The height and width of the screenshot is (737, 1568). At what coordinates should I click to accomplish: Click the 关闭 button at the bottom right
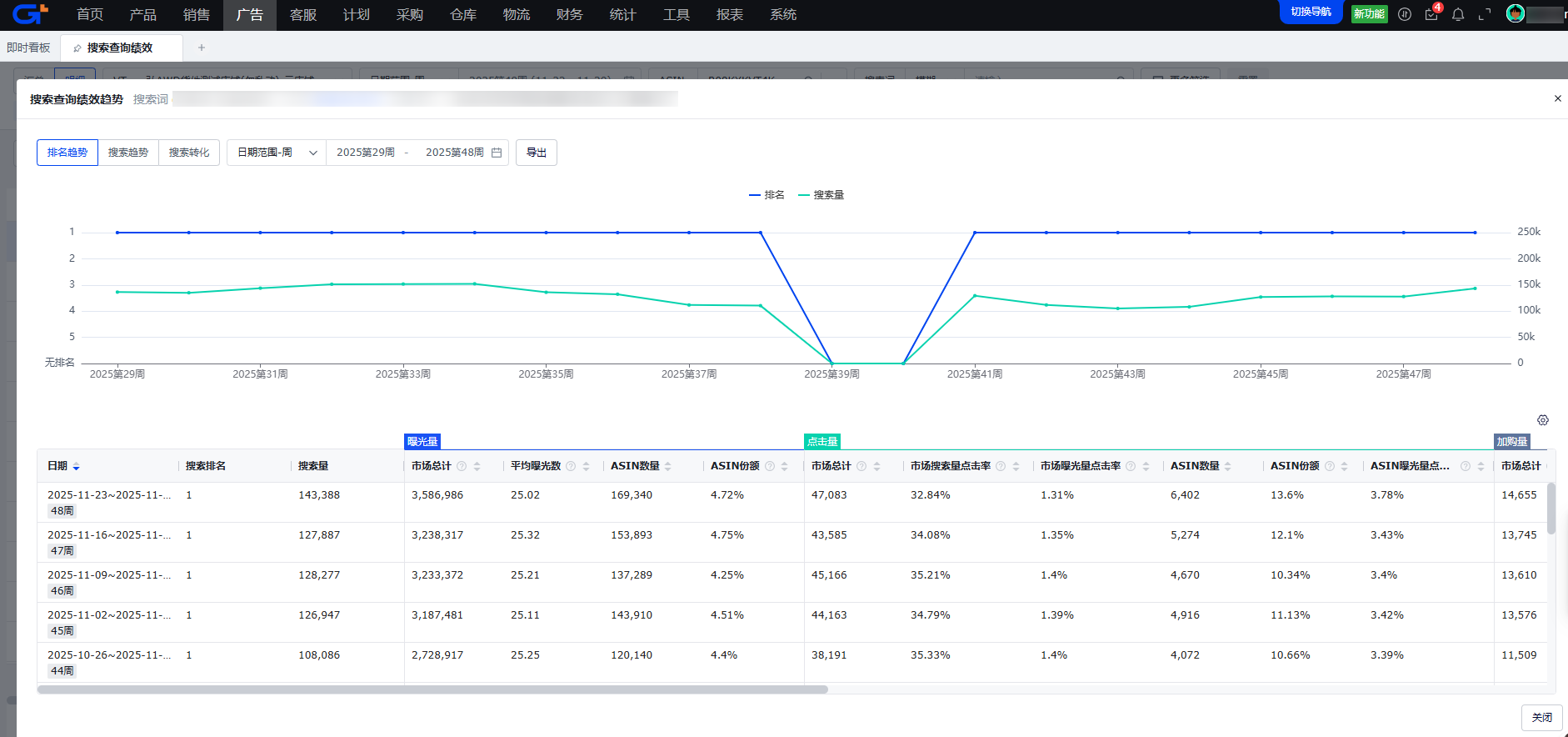point(1541,717)
